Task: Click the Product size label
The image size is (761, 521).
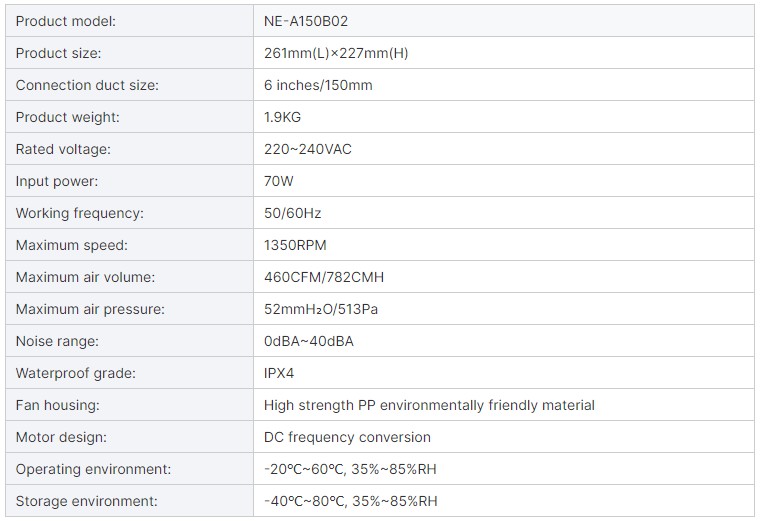Action: pos(58,53)
